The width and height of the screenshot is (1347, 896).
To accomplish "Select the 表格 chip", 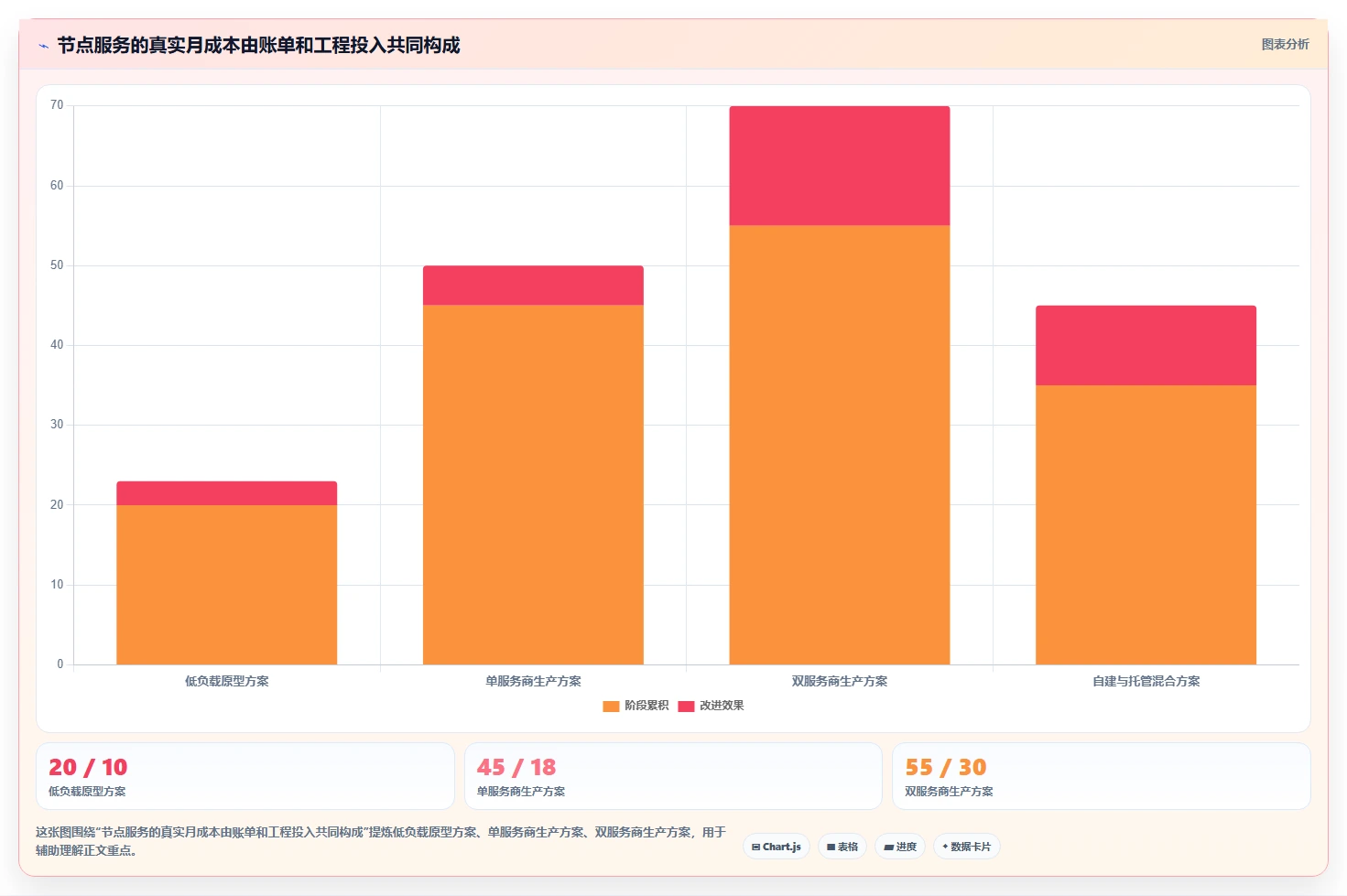I will pos(842,847).
